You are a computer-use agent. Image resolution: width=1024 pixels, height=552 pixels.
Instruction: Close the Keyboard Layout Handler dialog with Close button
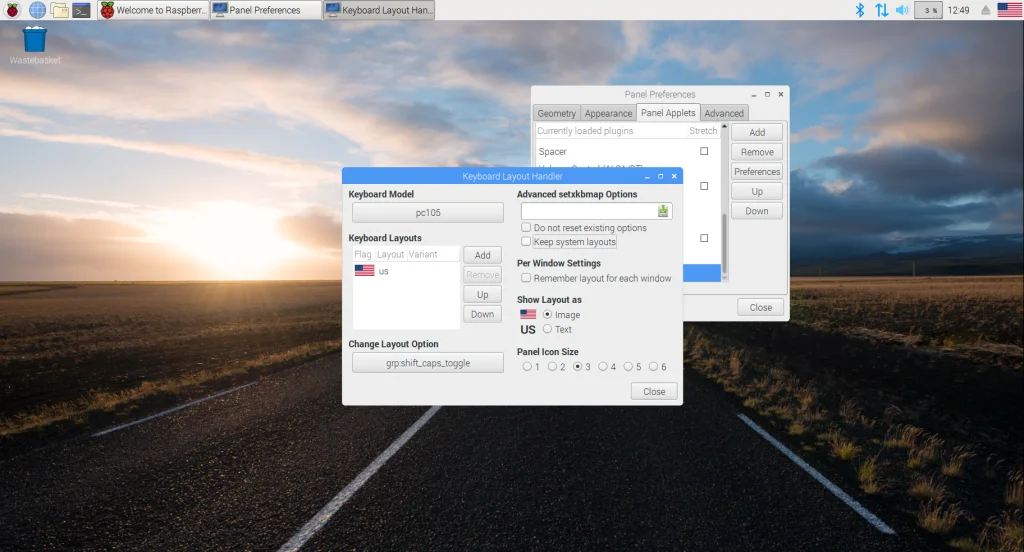[x=654, y=391]
